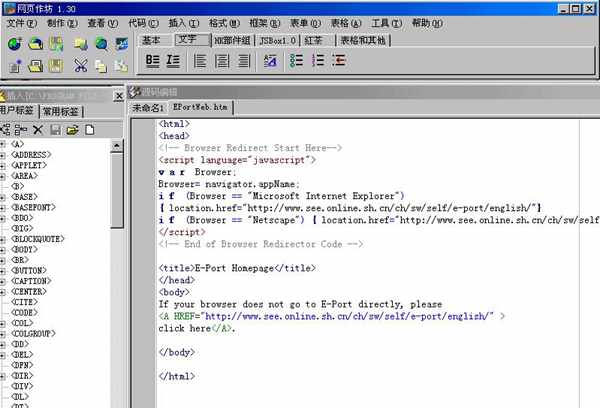Align text left
Image resolution: width=600 pixels, height=408 pixels.
point(200,61)
